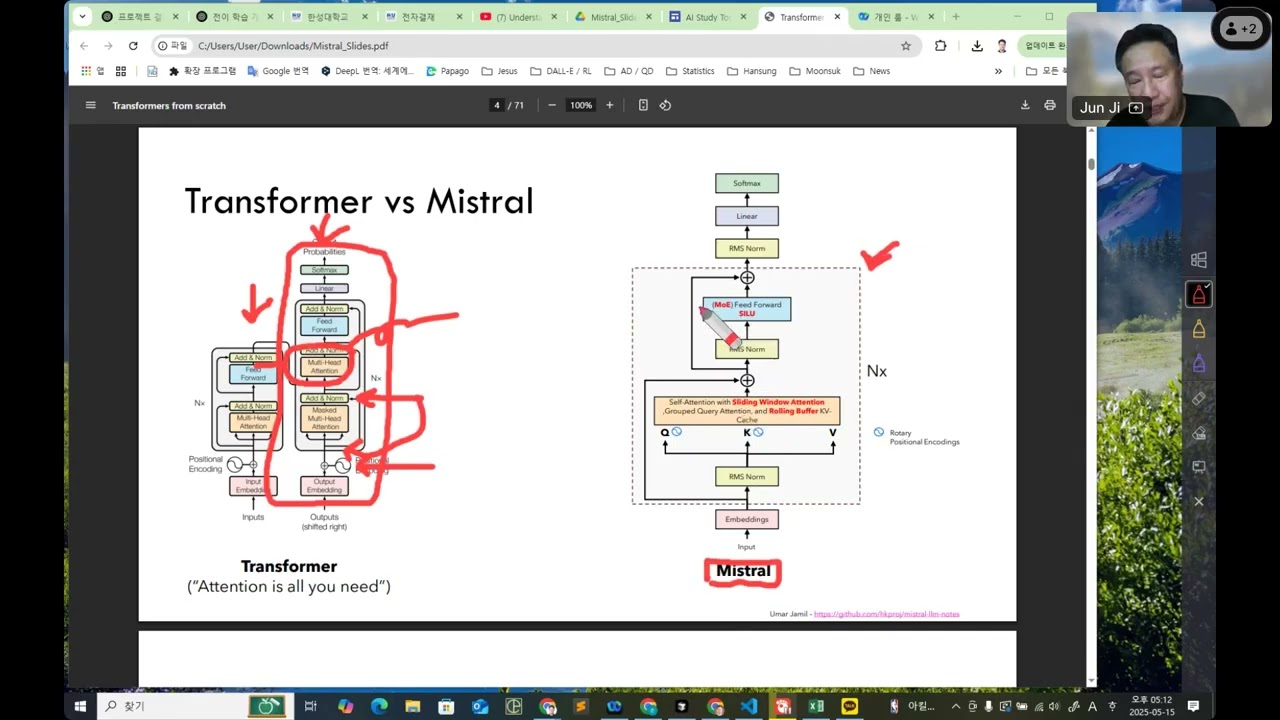Image resolution: width=1280 pixels, height=720 pixels.
Task: Open the Statistics bookmark folder
Action: click(x=689, y=71)
